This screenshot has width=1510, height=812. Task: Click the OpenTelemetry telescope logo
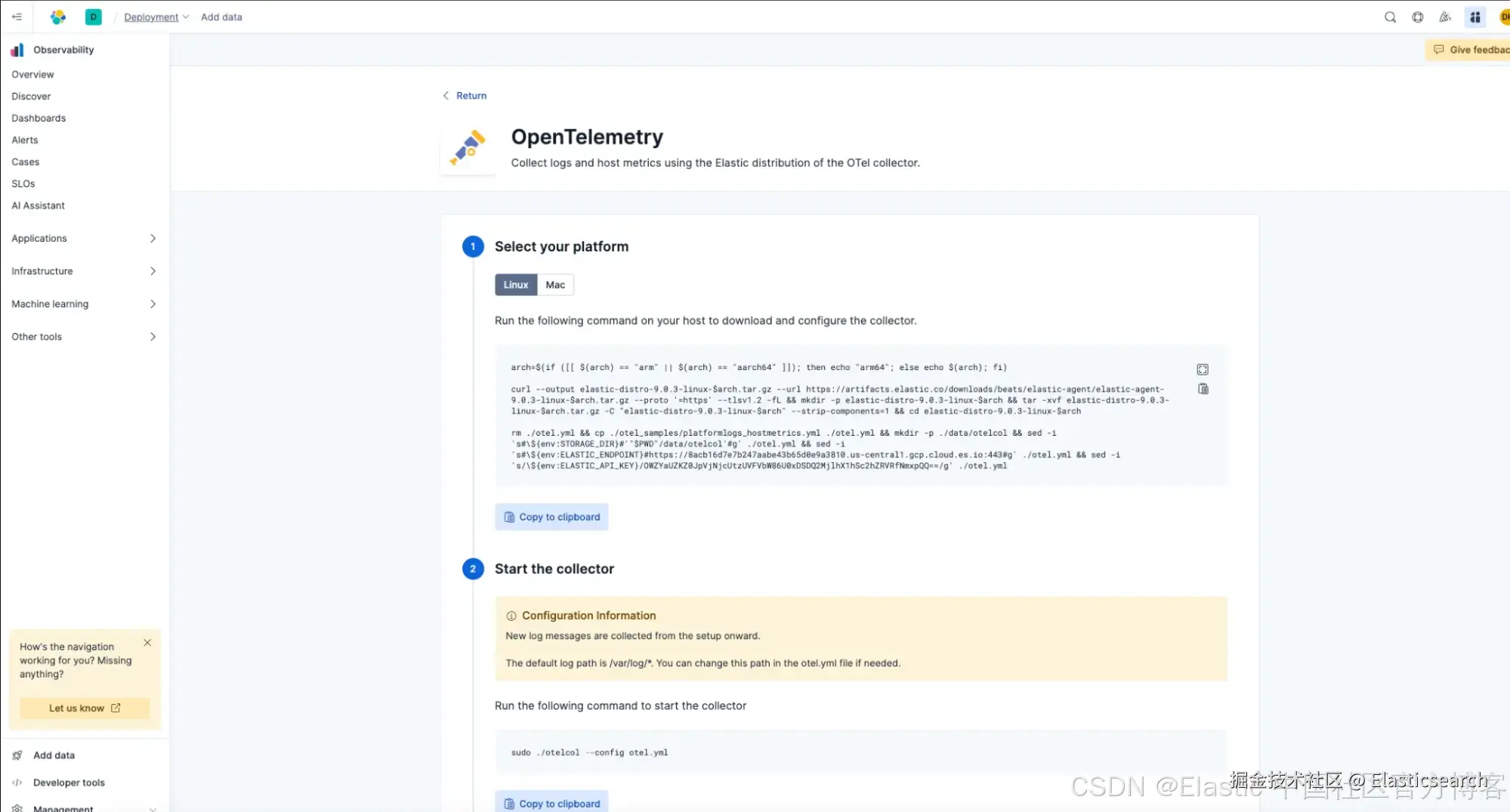click(468, 147)
